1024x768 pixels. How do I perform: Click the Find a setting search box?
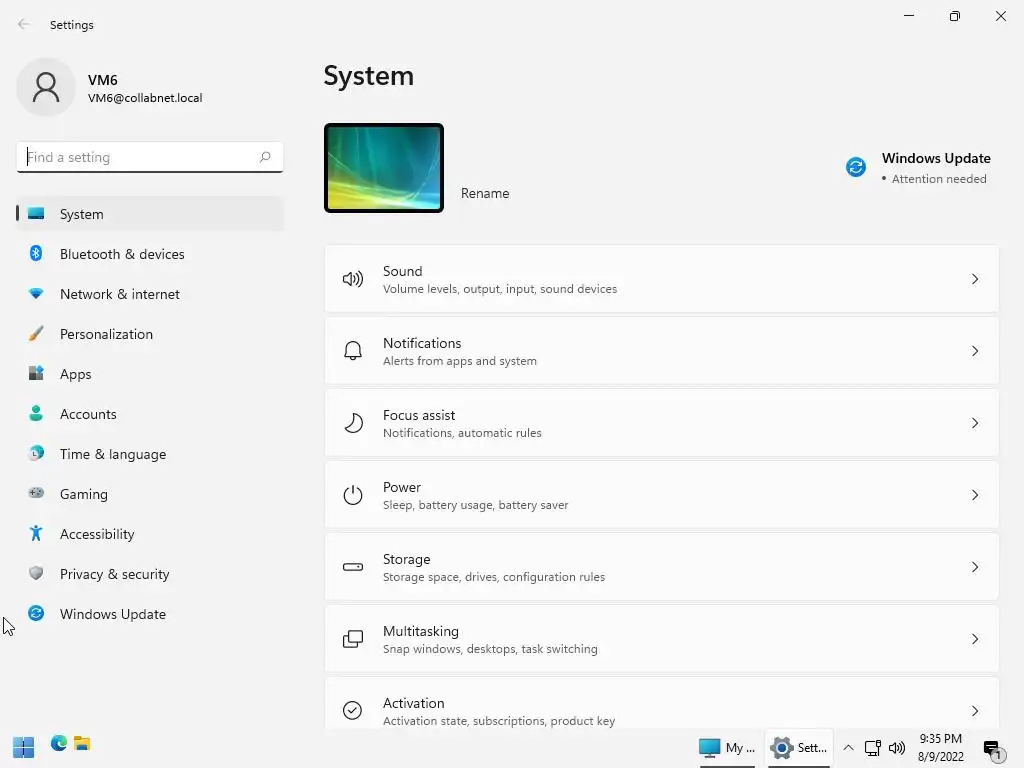[150, 157]
